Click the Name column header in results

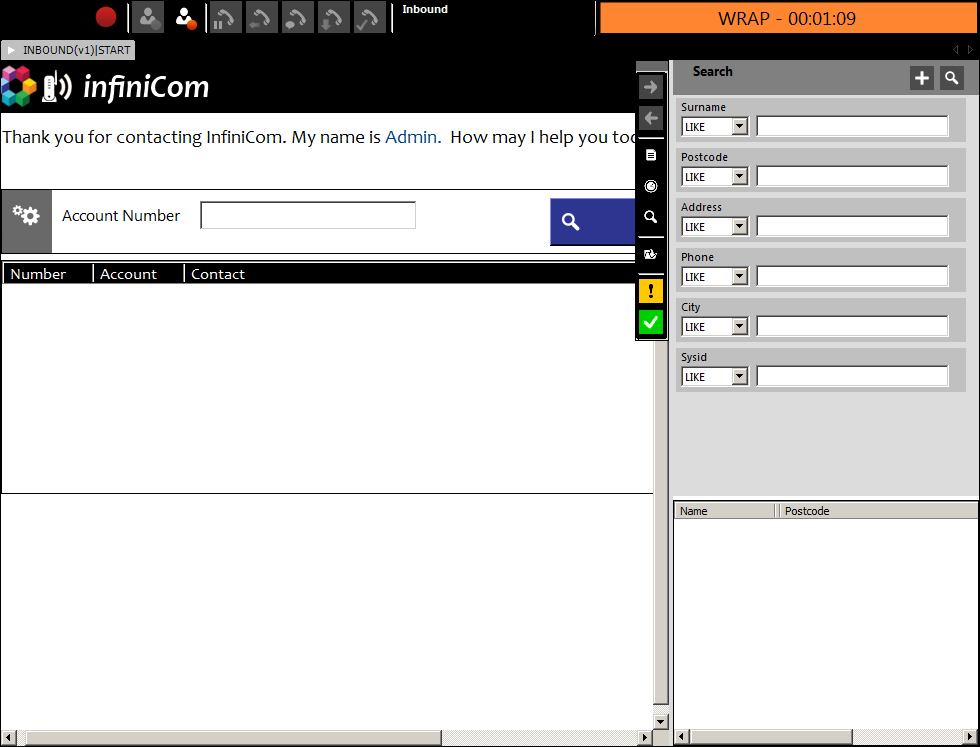(x=725, y=511)
